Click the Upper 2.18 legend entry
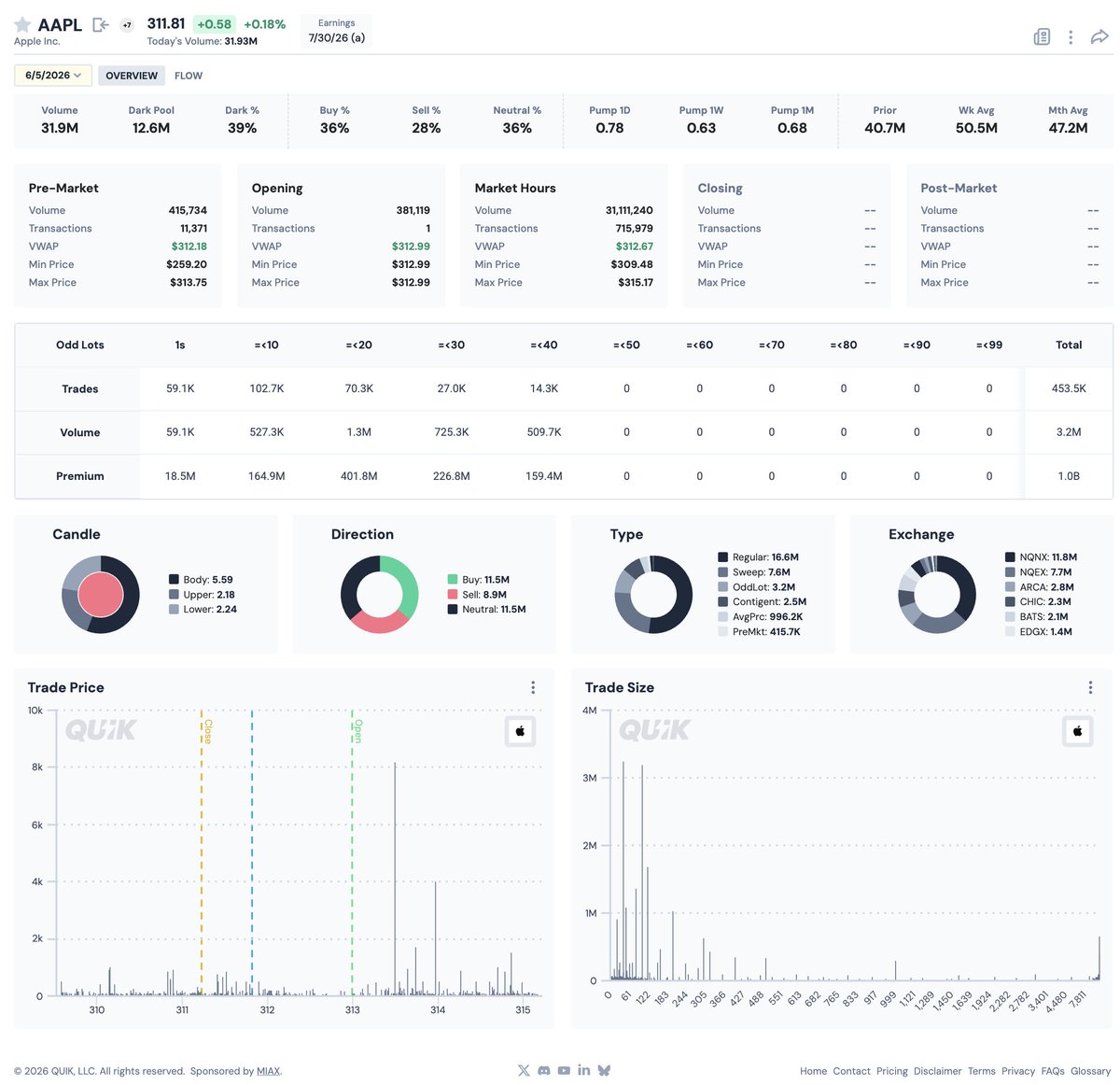The image size is (1120, 1085). (202, 595)
